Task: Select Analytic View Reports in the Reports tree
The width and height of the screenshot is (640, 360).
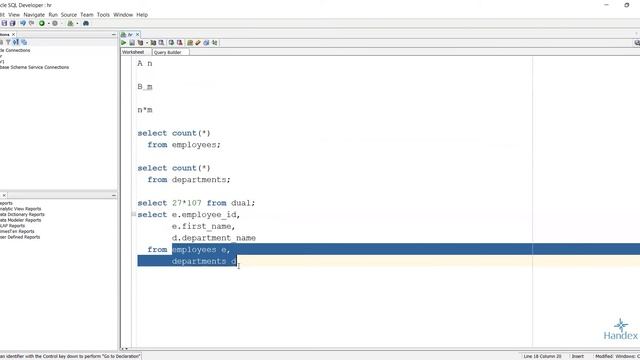Action: tap(20, 209)
